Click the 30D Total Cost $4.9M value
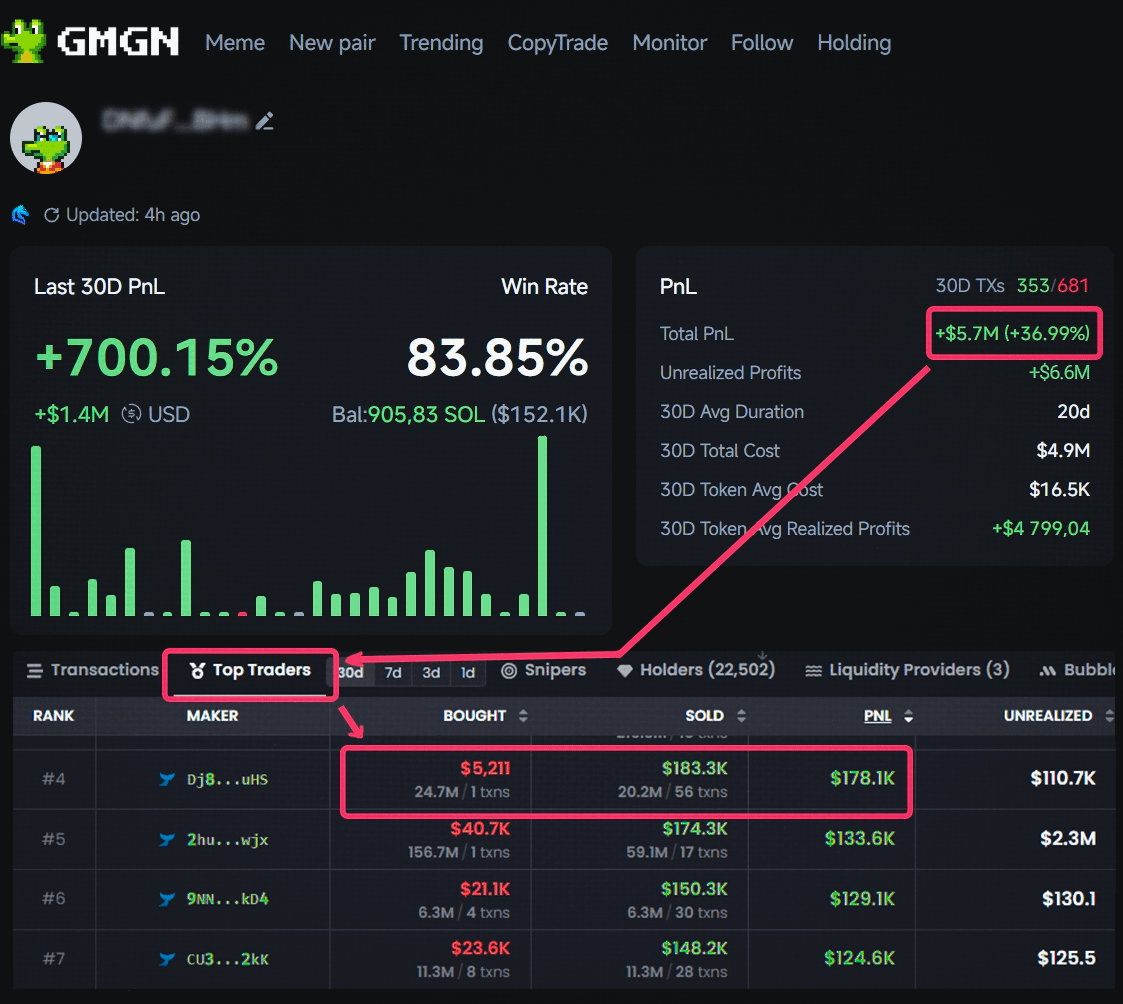The image size is (1123, 1004). pyautogui.click(x=1063, y=450)
